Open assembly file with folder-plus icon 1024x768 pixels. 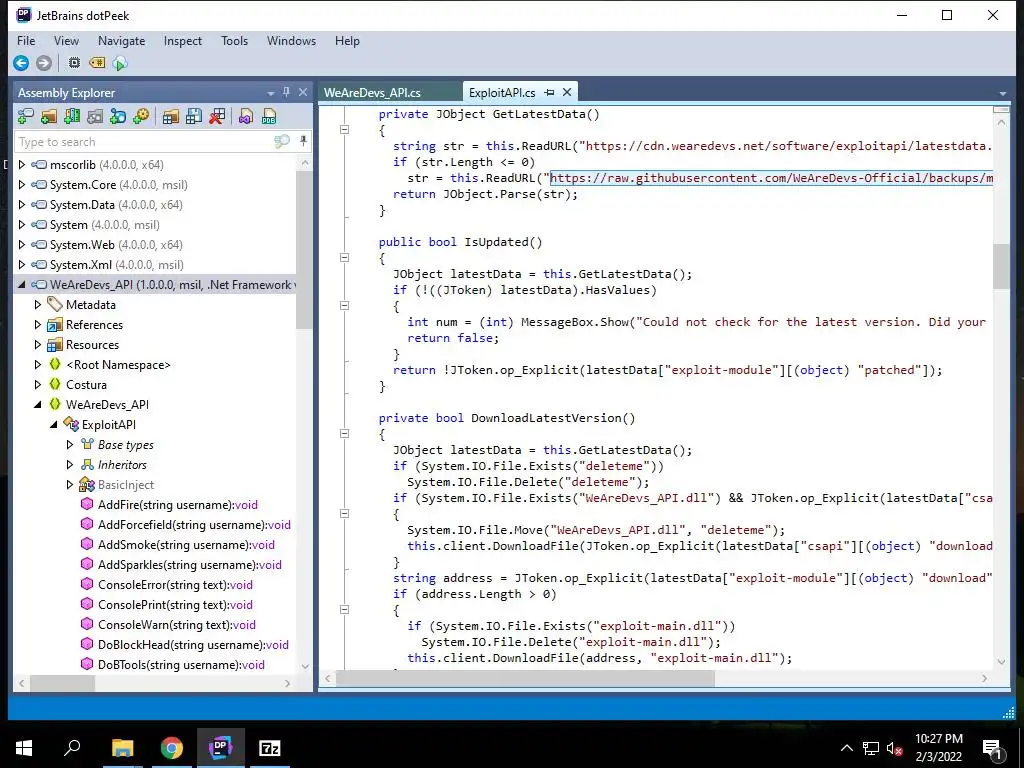pos(49,116)
